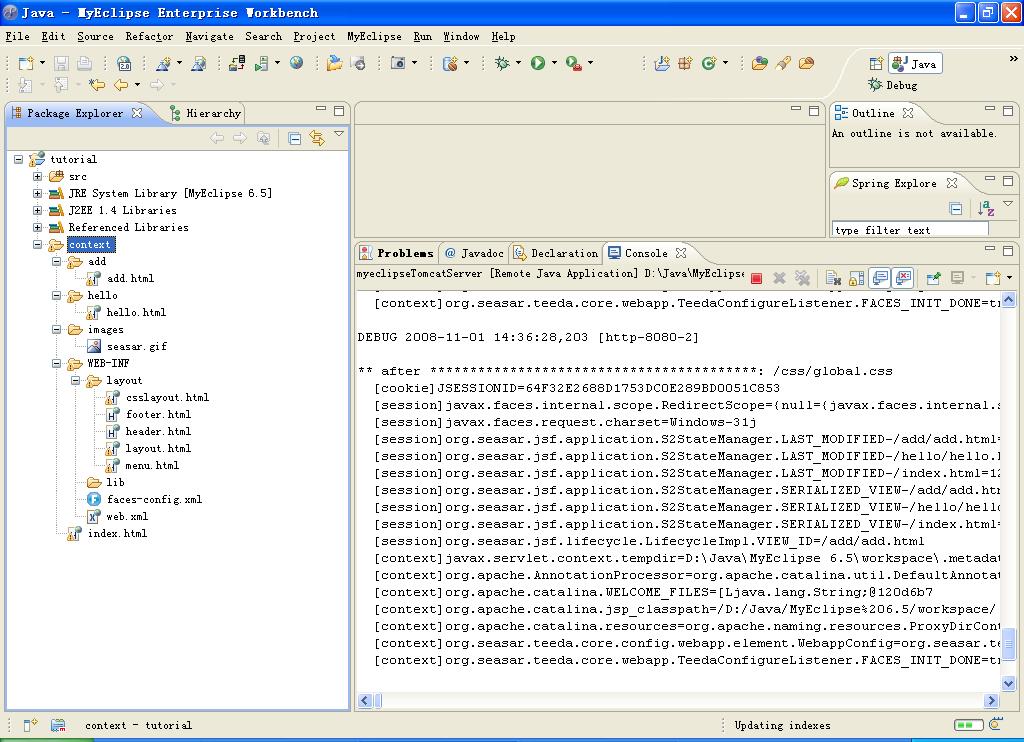Click the MyEclipse status bar icon

58,725
